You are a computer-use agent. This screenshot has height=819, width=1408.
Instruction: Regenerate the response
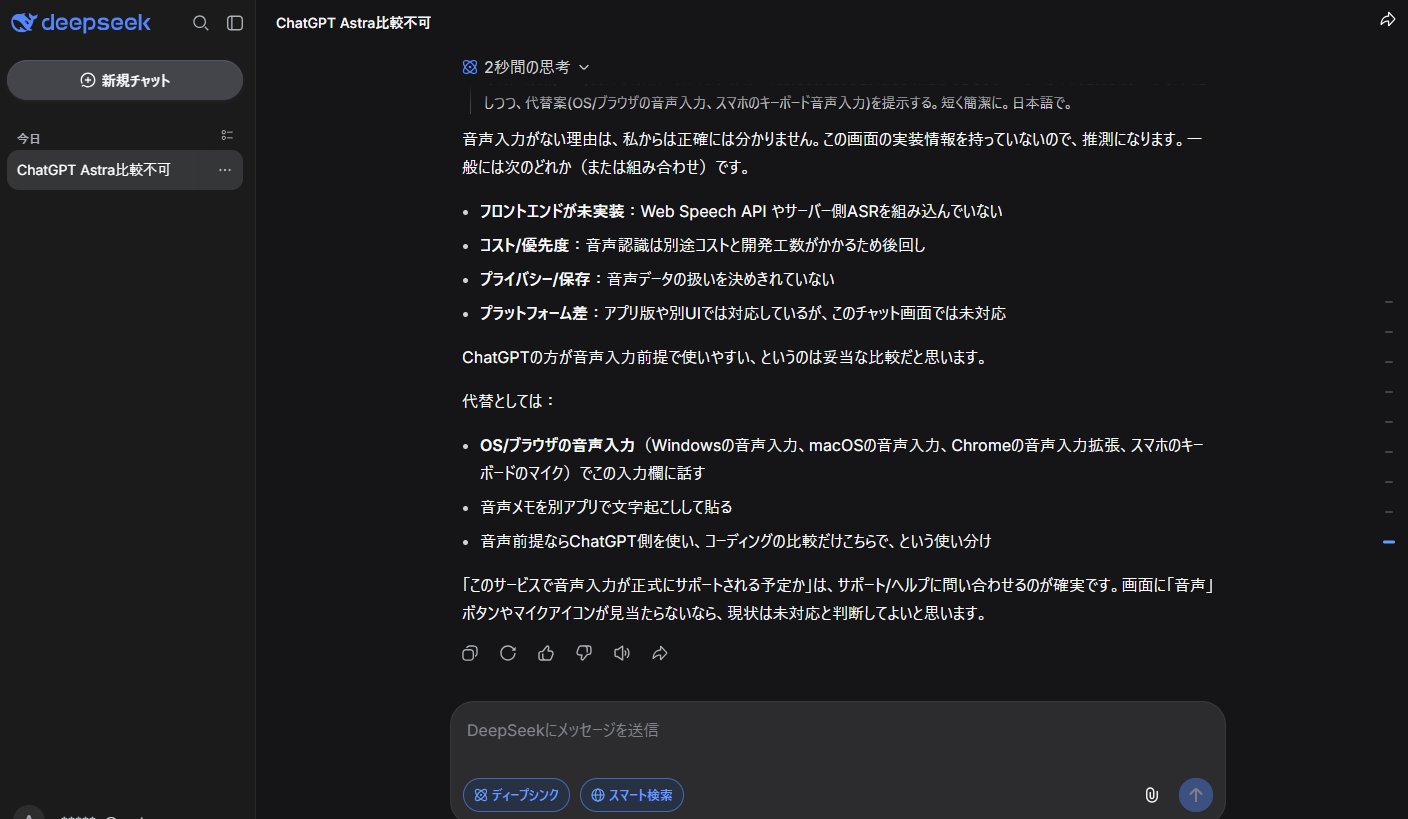point(508,653)
